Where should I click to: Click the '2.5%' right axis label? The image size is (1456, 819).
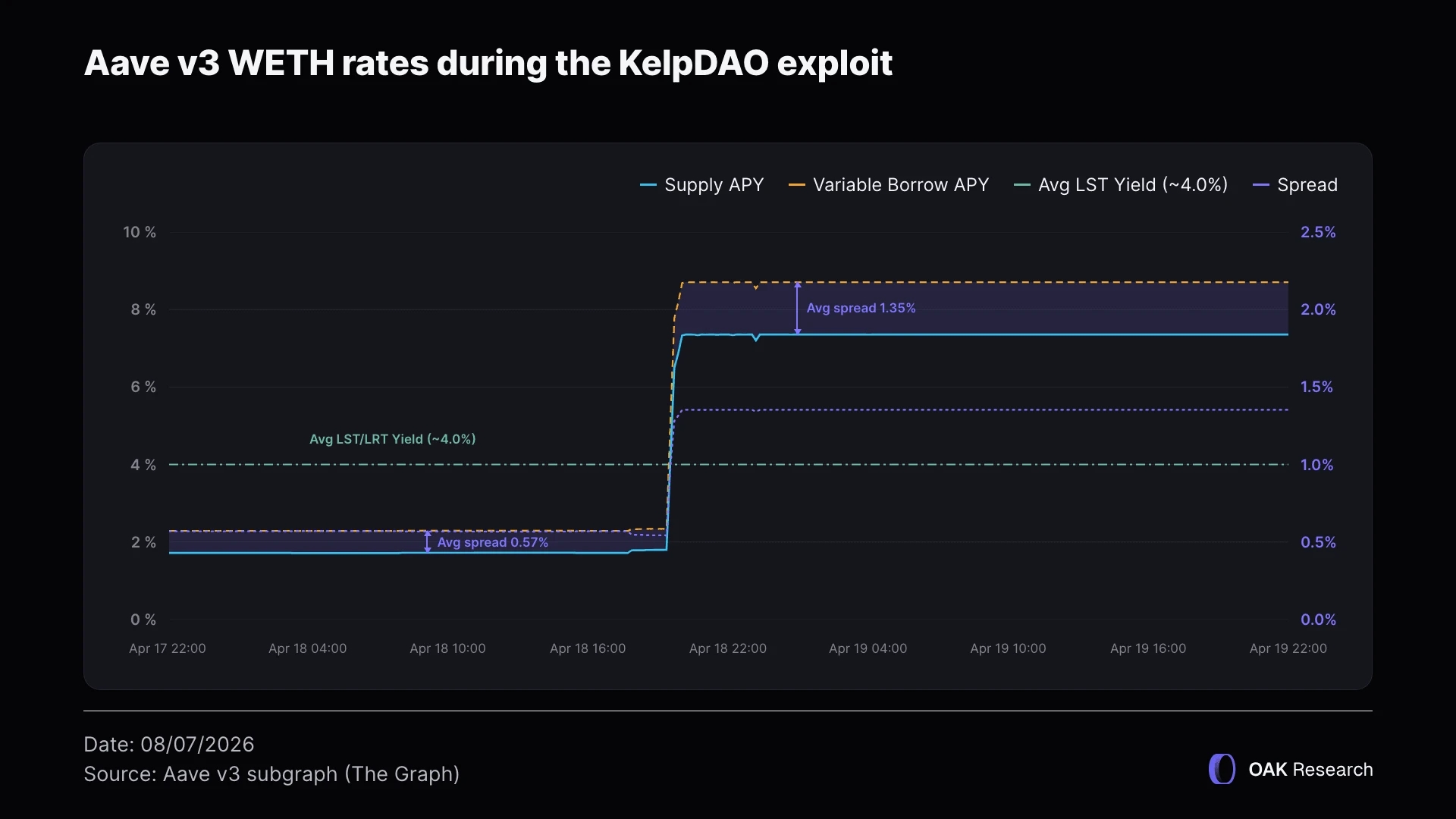tap(1318, 232)
